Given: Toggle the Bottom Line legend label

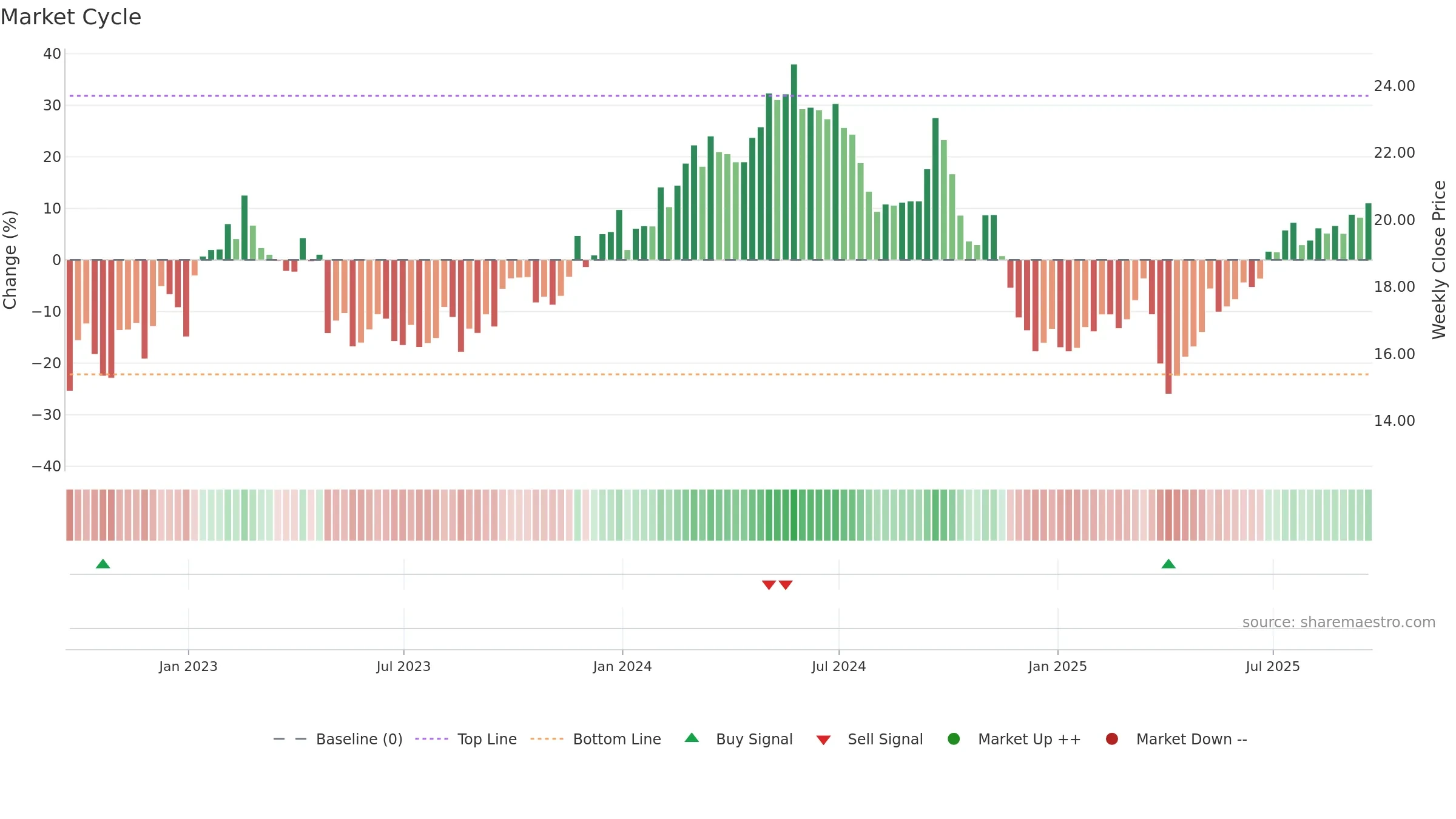Looking at the screenshot, I should point(617,739).
